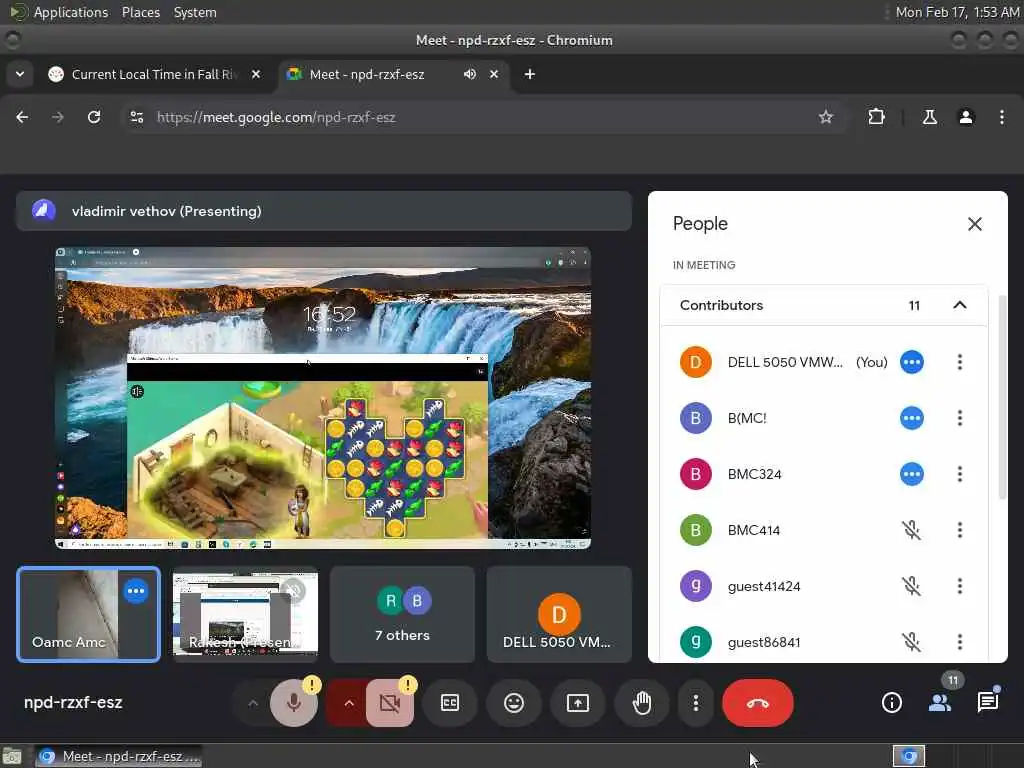1024x768 pixels.
Task: Expand audio settings chevron beside microphone
Action: tap(253, 703)
